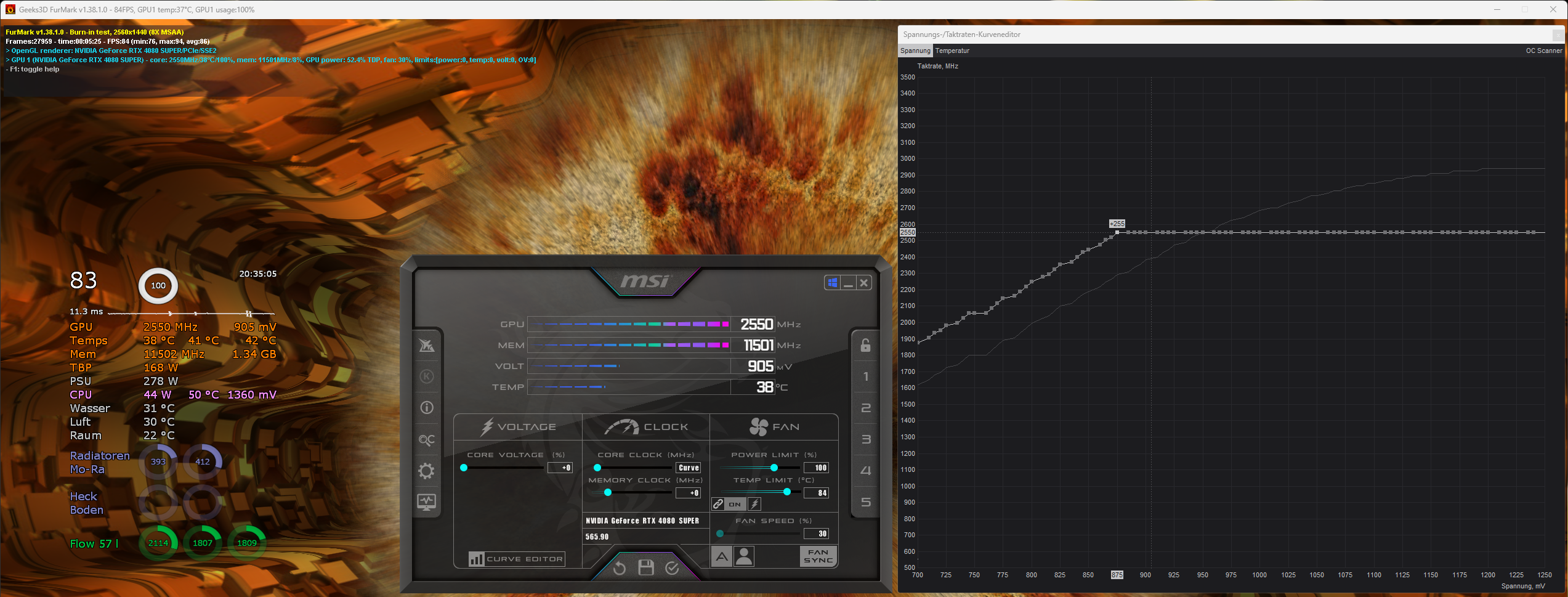This screenshot has height=597, width=1568.
Task: Click the 2114 pump gauge in the overlay
Action: [158, 543]
